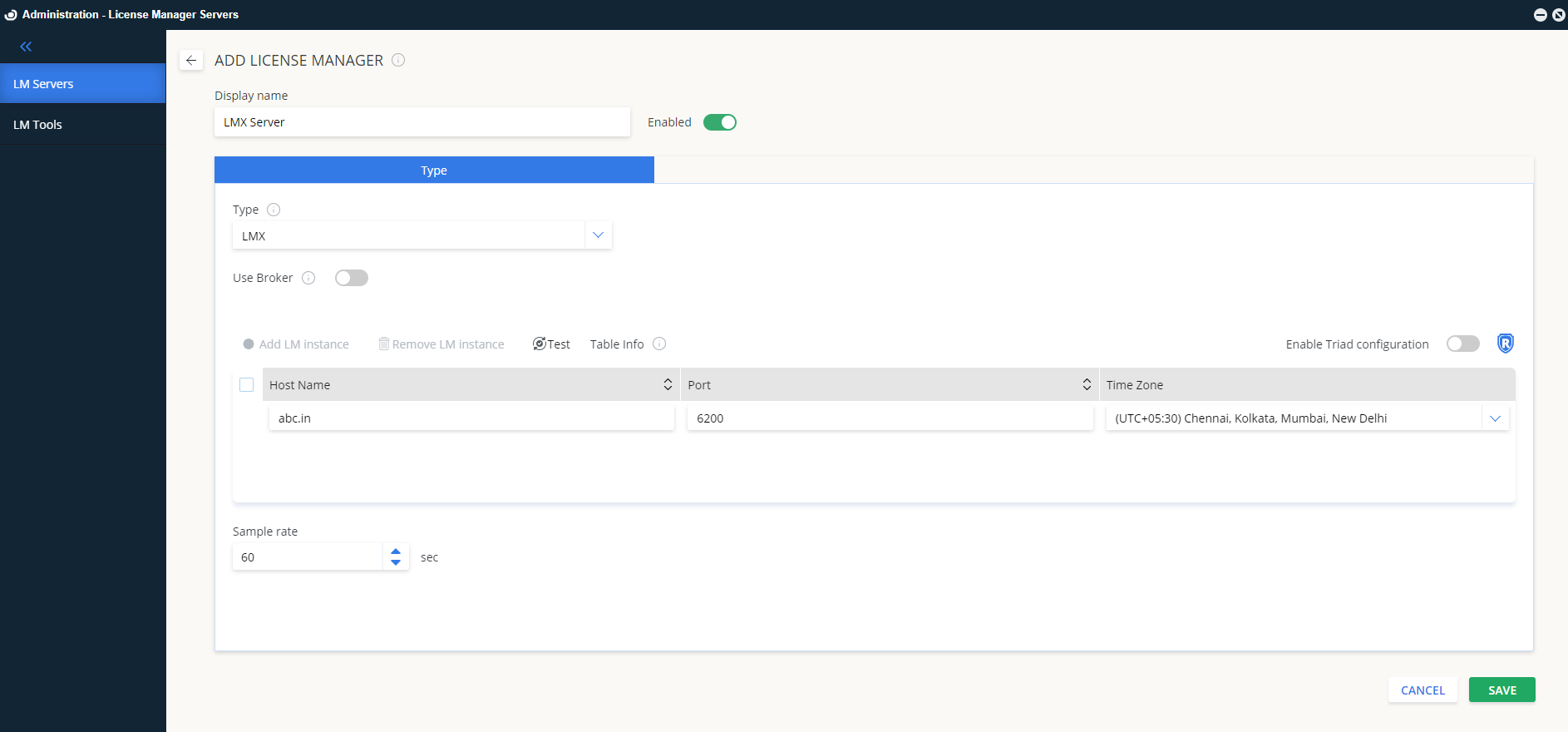Sort by Host Name column arrows
1568x732 pixels.
point(667,384)
